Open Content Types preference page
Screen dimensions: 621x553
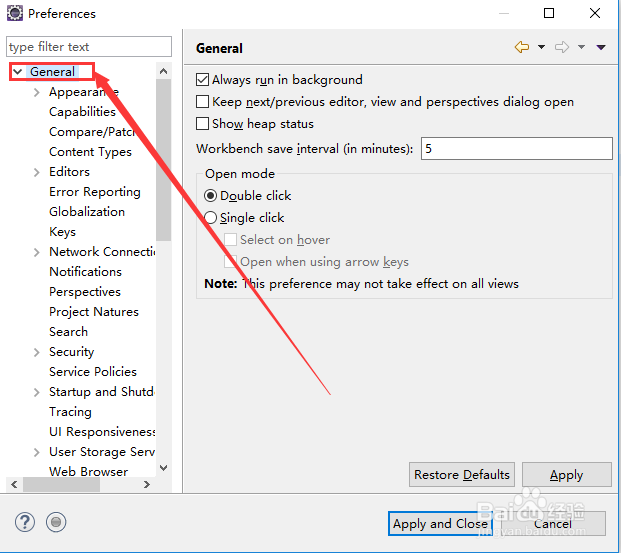pos(90,152)
